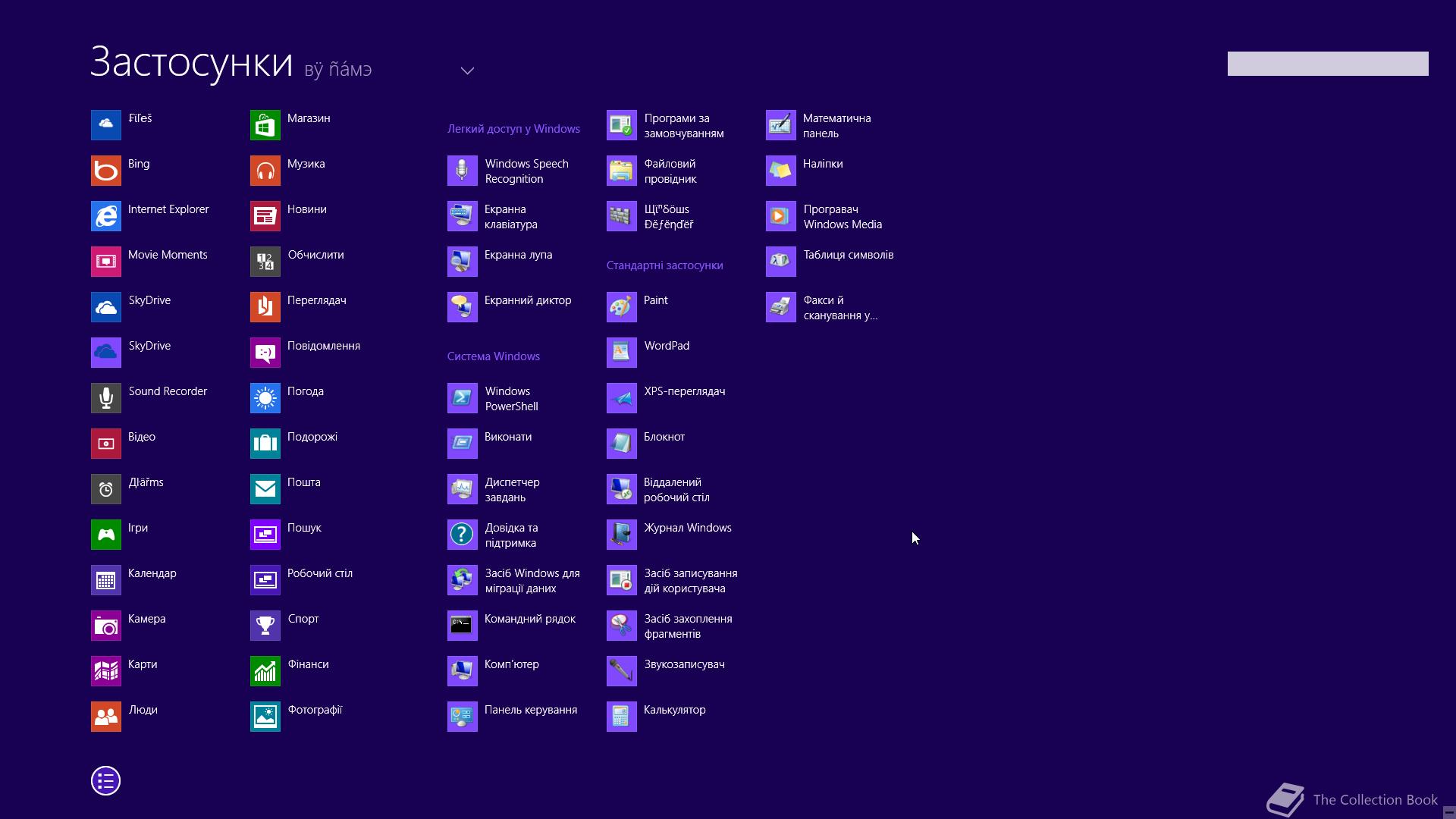Select the 'Пошук' label

tap(305, 528)
